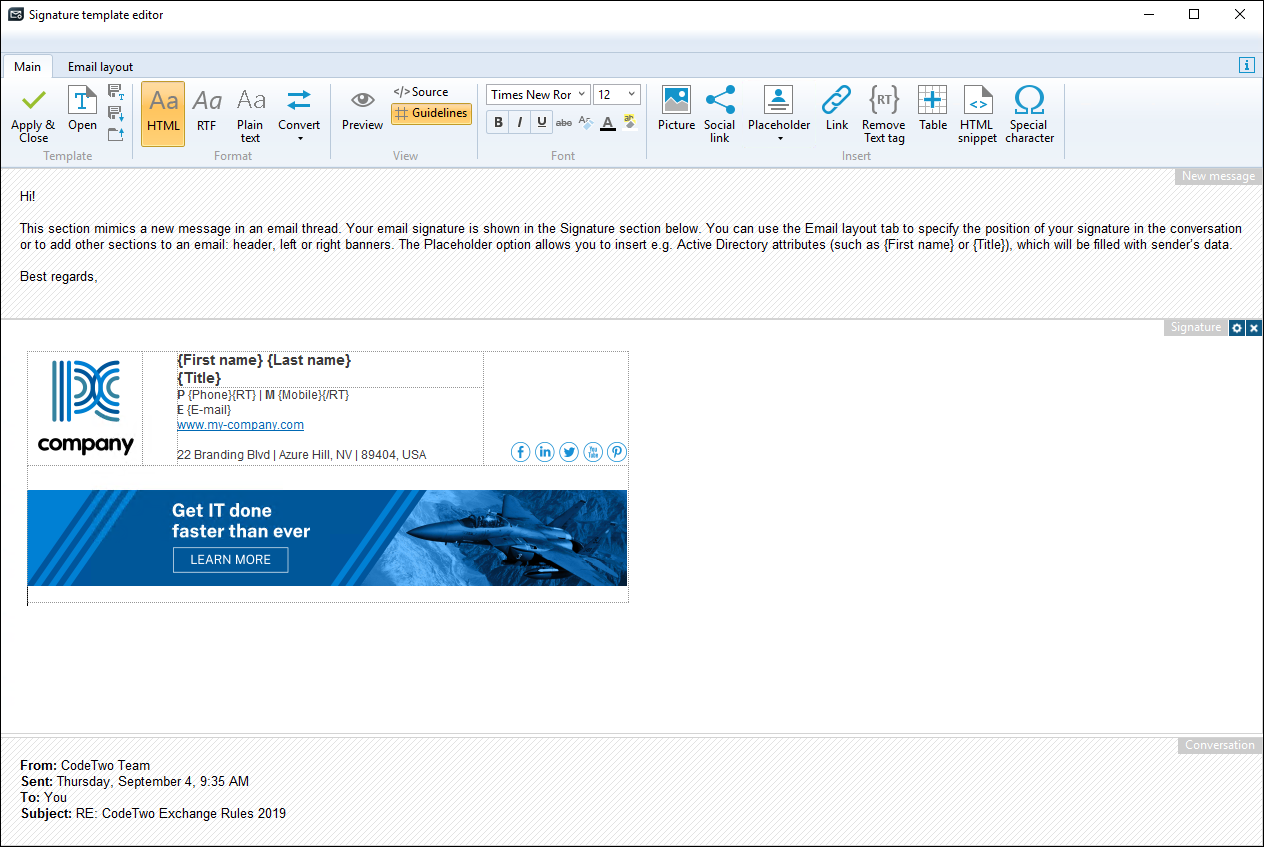Image resolution: width=1264 pixels, height=847 pixels.
Task: Click the address line 22 Branding Blvd
Action: pos(301,455)
